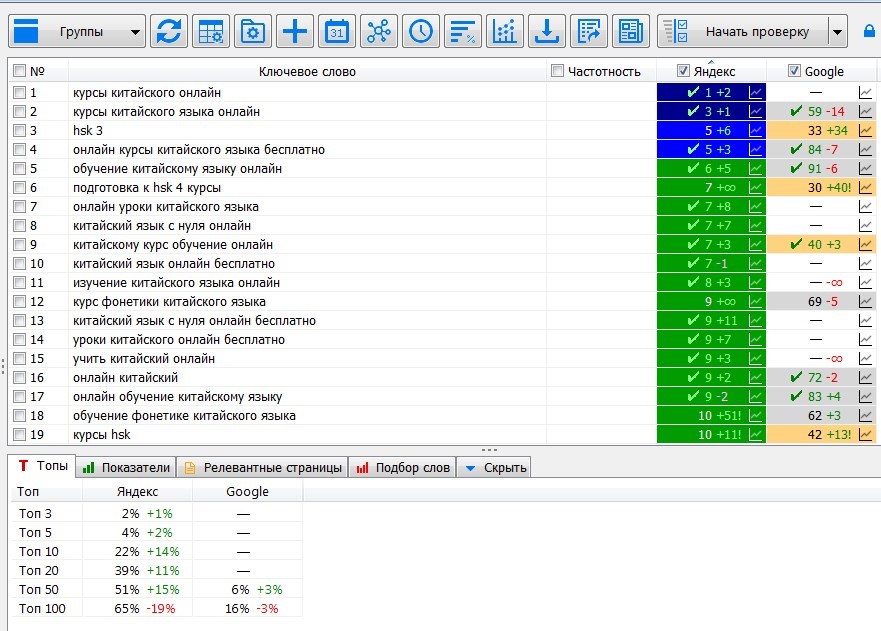This screenshot has height=631, width=881.
Task: Click the № column header
Action: (38, 71)
